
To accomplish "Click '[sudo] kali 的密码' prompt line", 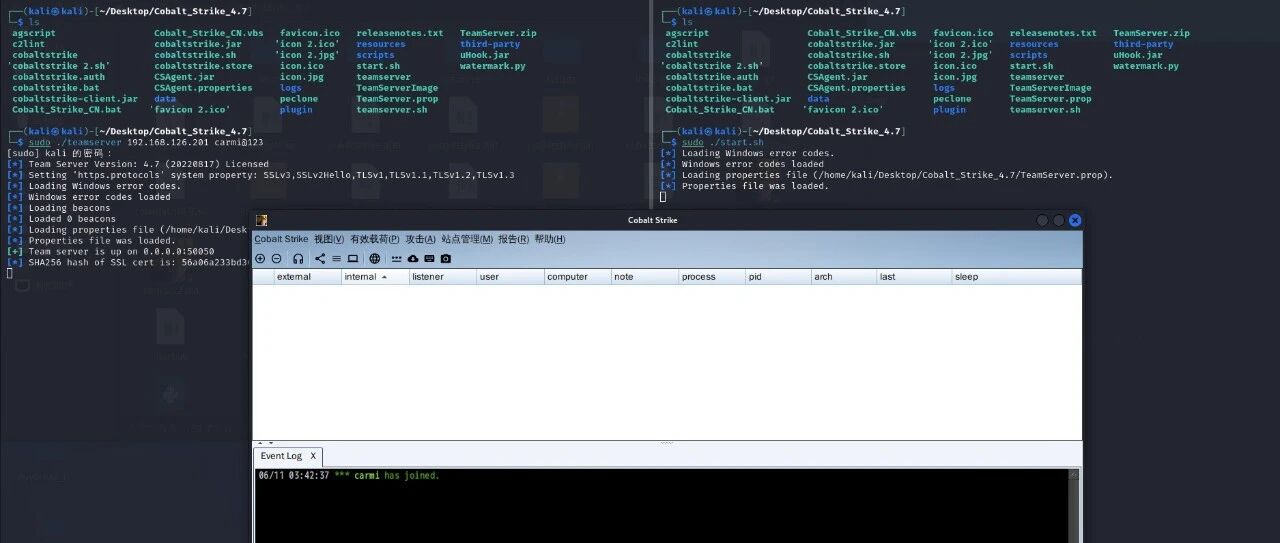I will (60, 153).
